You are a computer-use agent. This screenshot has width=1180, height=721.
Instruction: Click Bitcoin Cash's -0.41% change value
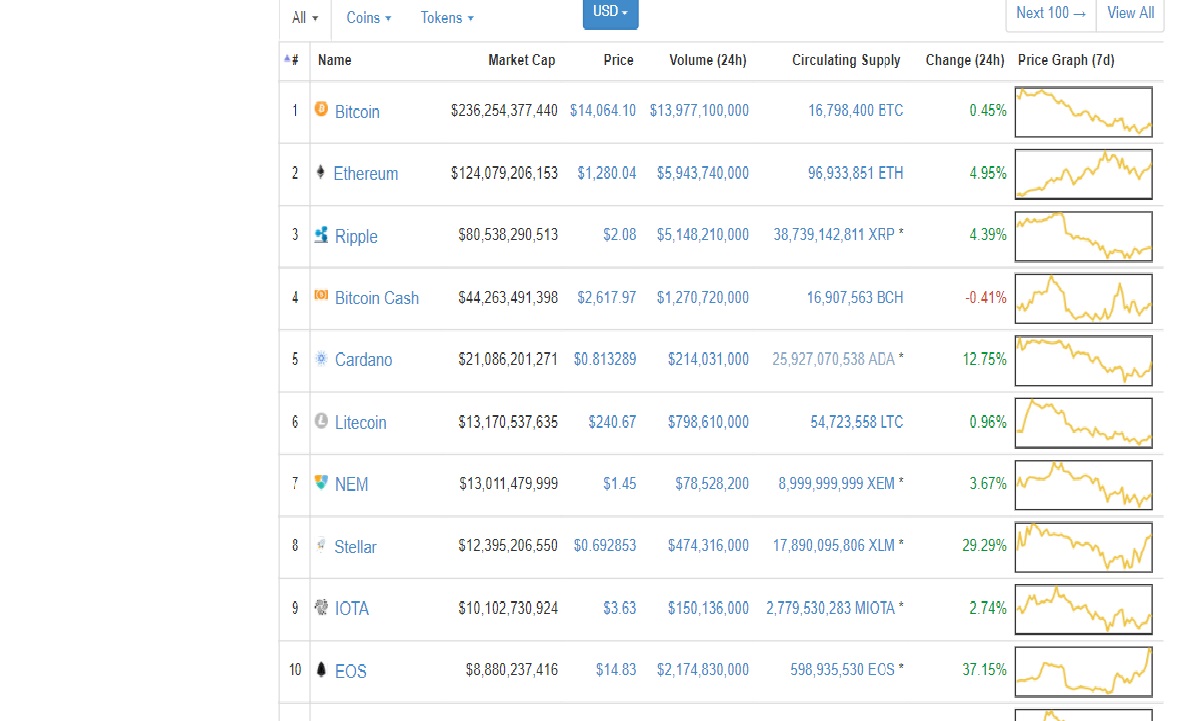[x=986, y=297]
